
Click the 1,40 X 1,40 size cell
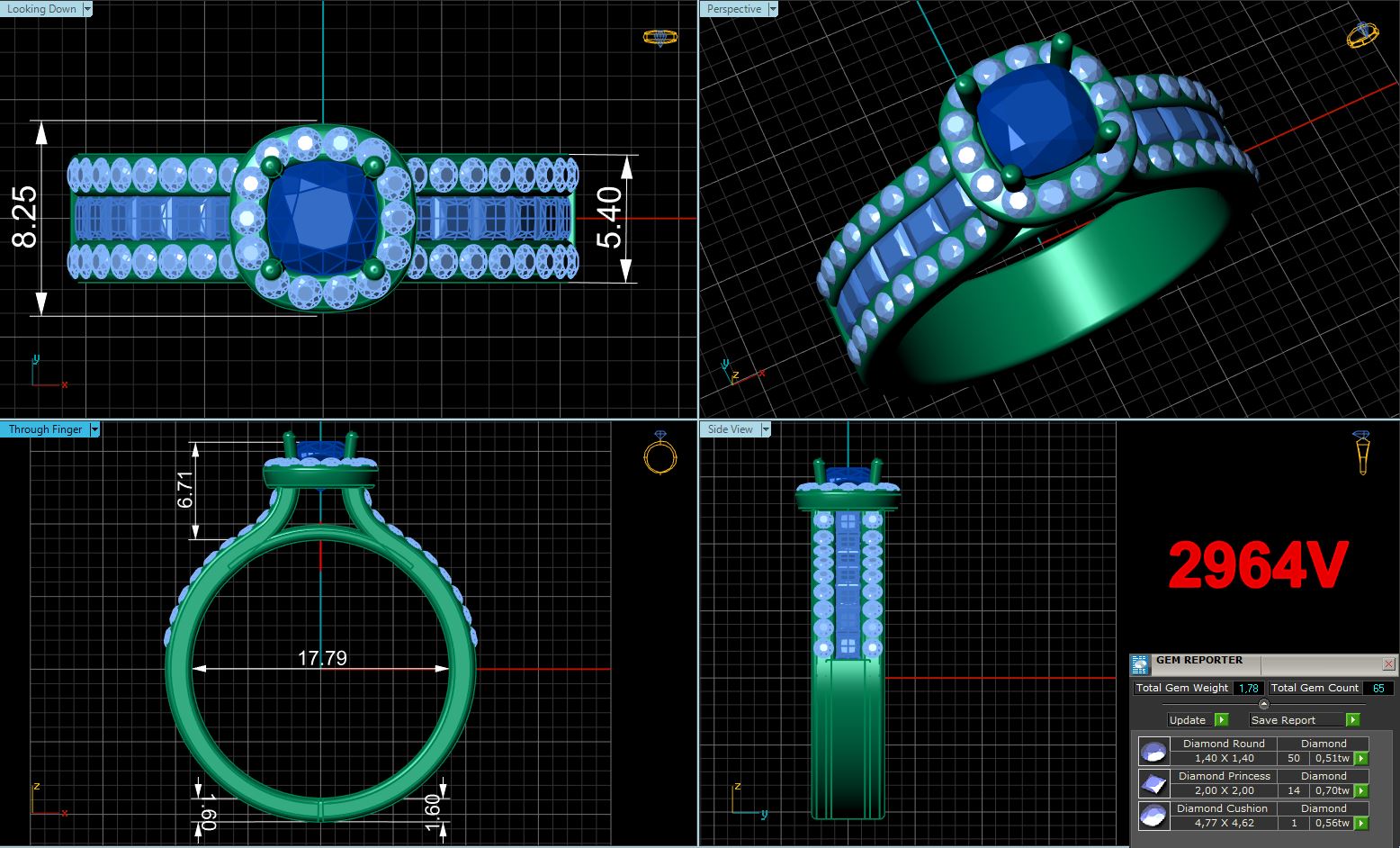point(1224,758)
